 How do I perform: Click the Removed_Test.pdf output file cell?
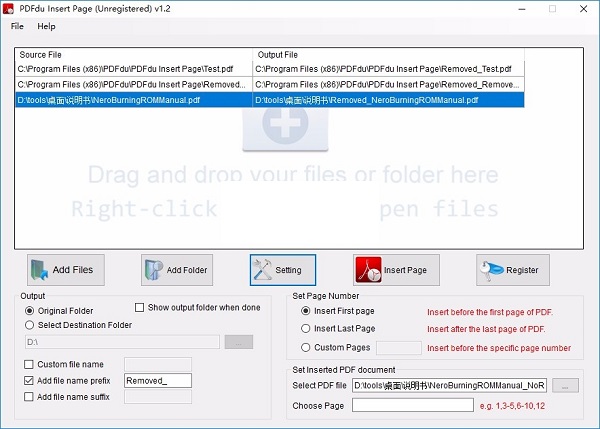(388, 69)
